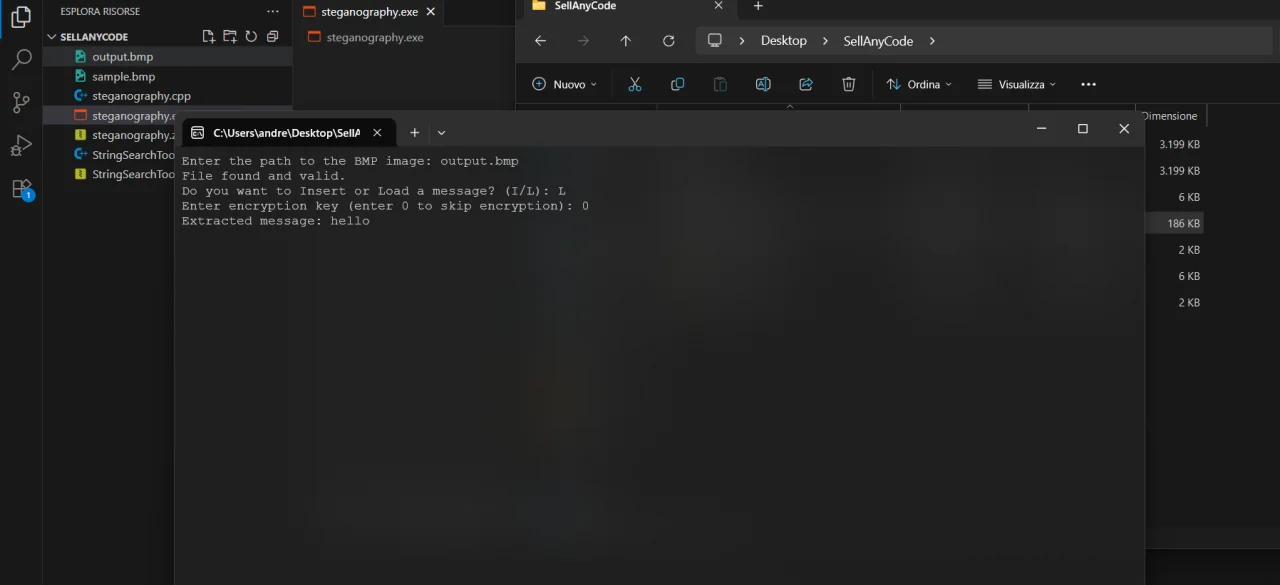This screenshot has height=585, width=1280.
Task: Click Desktop in the address bar path
Action: click(783, 41)
